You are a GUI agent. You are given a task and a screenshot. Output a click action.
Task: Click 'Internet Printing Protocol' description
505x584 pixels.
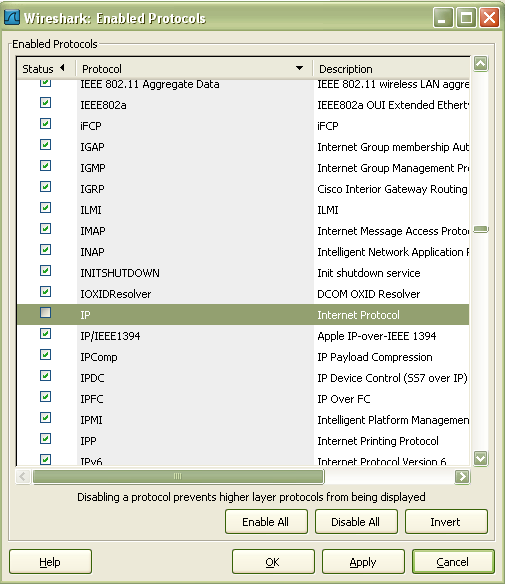[378, 441]
